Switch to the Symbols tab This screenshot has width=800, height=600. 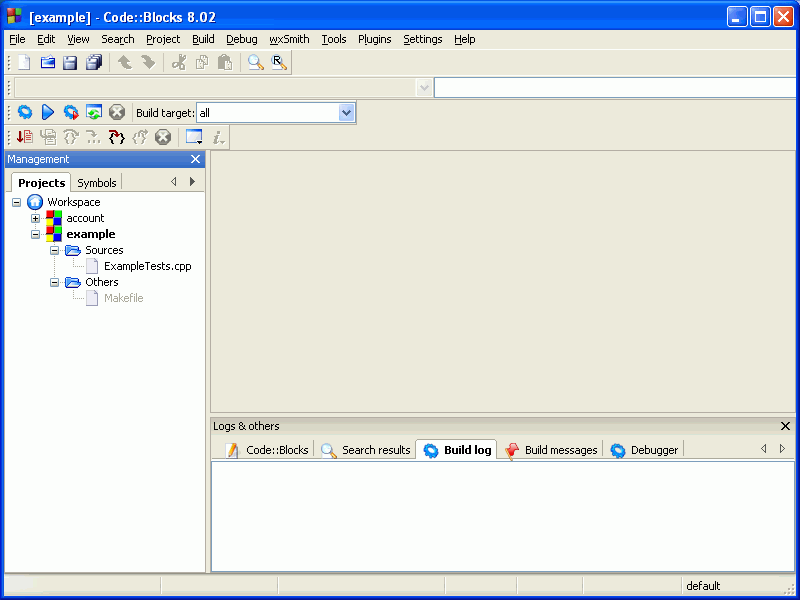pyautogui.click(x=96, y=183)
